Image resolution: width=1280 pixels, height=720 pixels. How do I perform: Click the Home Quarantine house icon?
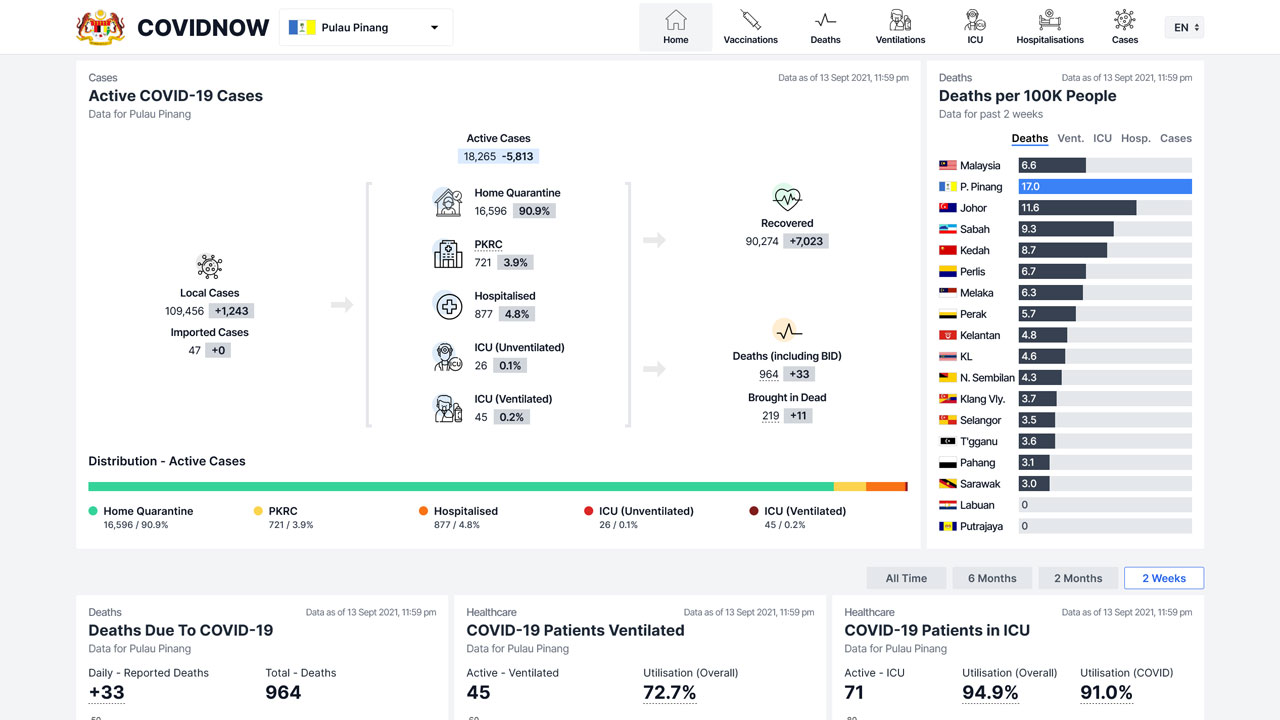pos(448,202)
